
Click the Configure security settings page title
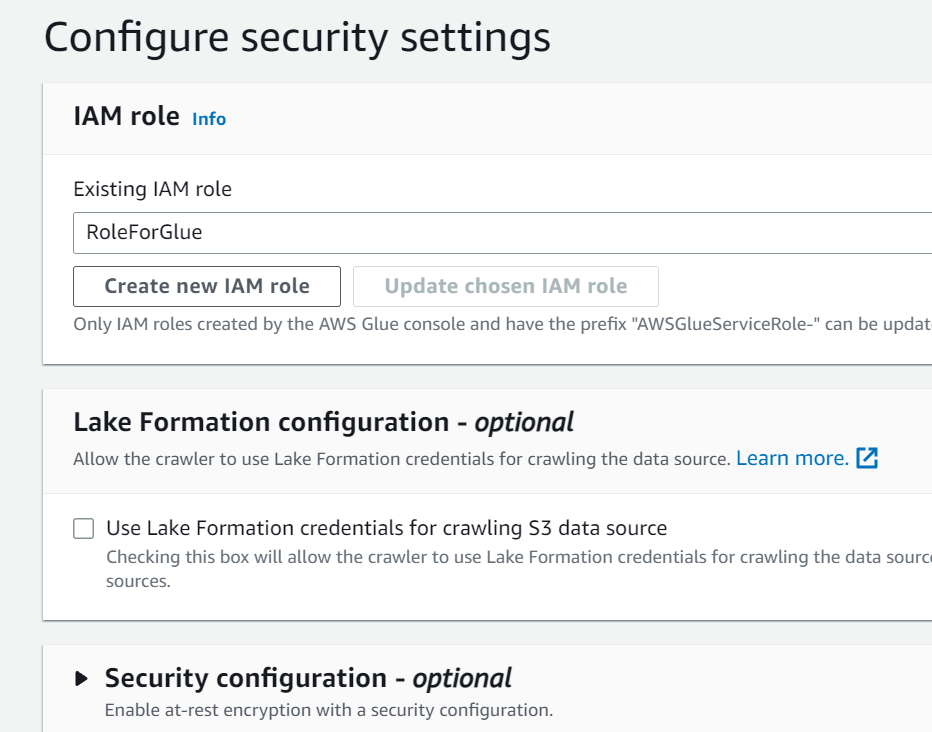point(297,38)
